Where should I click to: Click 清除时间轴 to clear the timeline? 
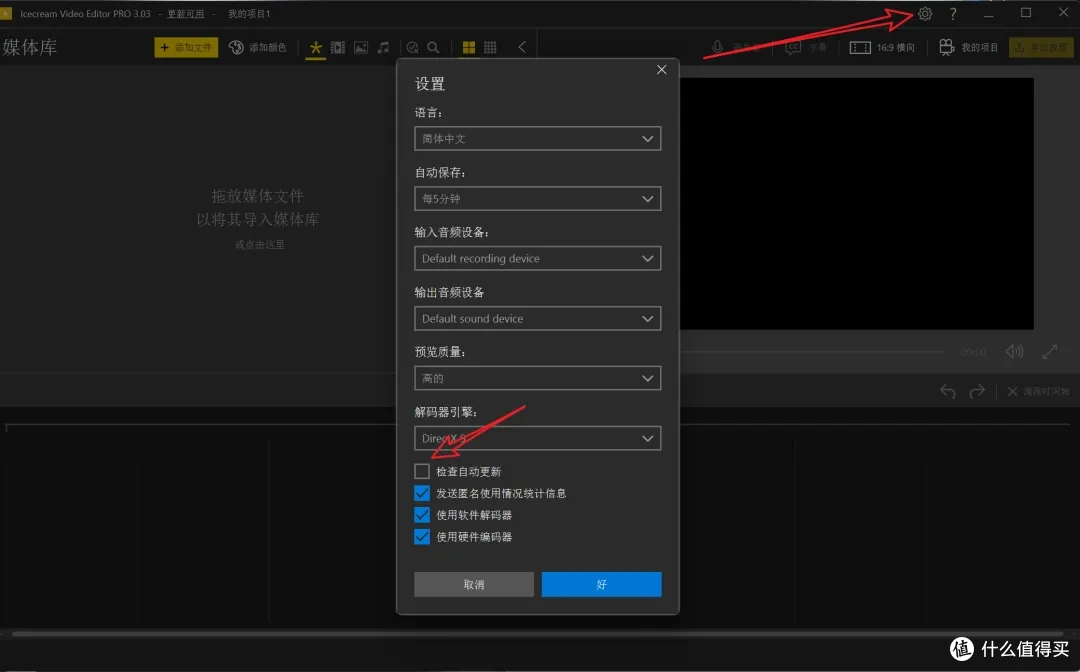[x=1038, y=392]
